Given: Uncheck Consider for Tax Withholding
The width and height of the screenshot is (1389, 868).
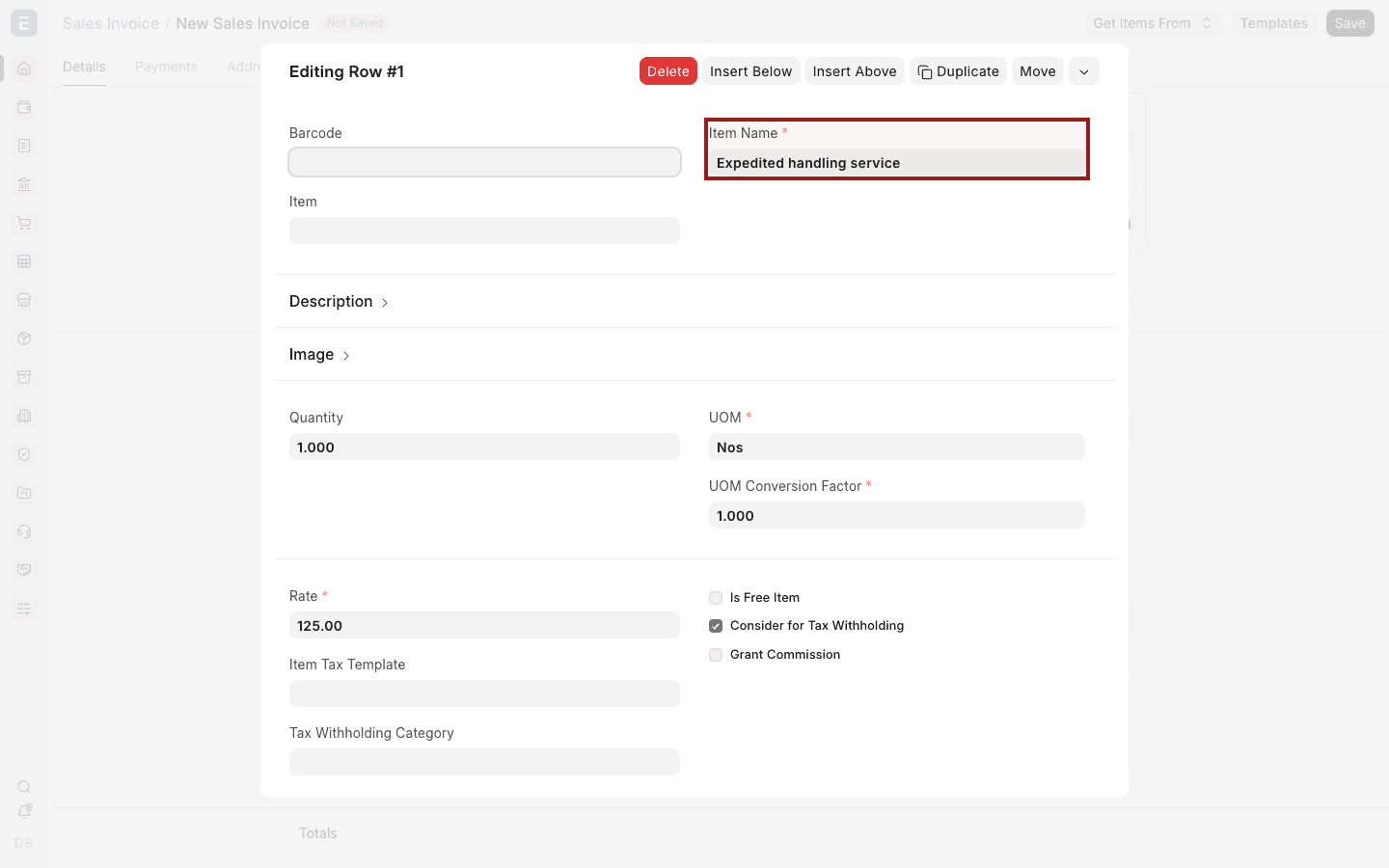Looking at the screenshot, I should pyautogui.click(x=716, y=626).
